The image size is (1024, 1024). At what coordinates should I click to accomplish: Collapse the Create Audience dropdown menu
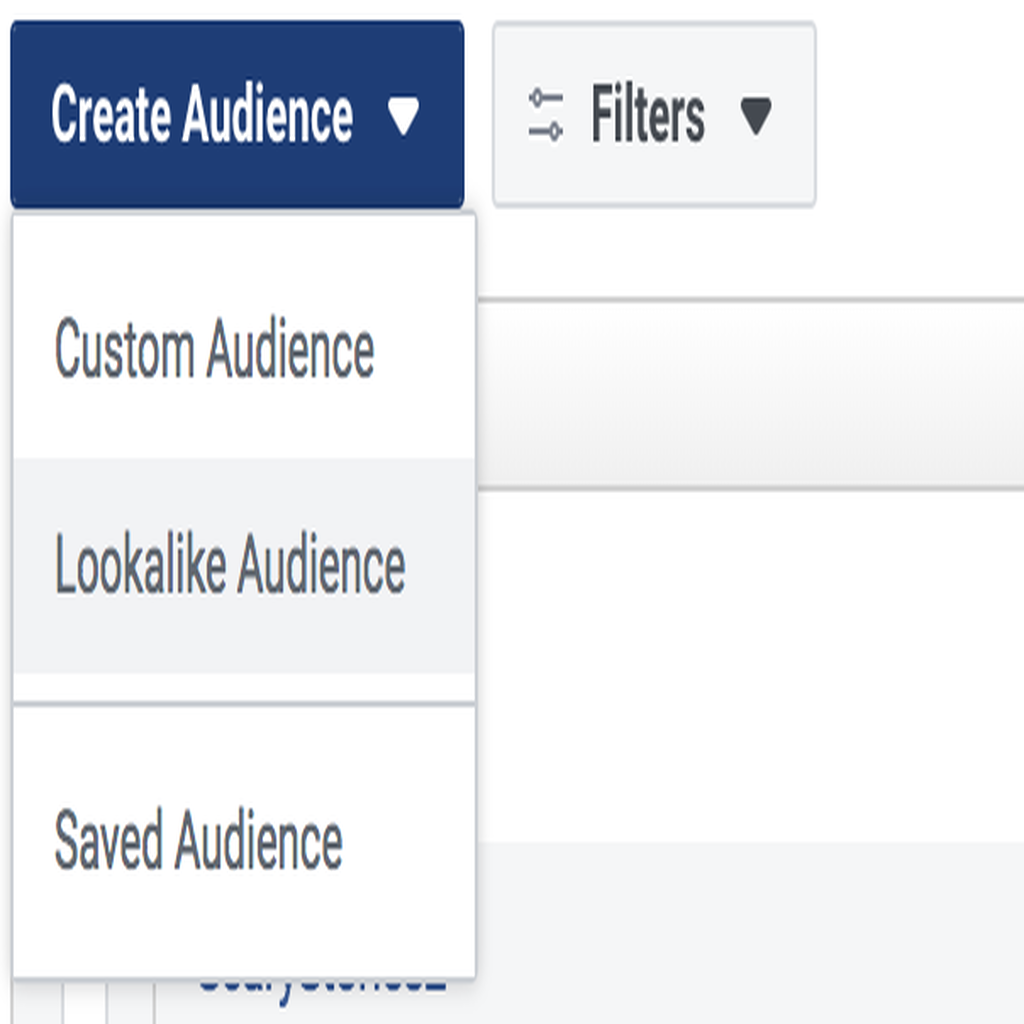[x=237, y=114]
